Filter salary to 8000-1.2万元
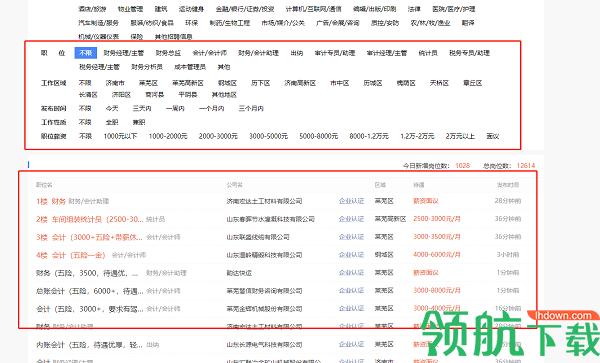 click(x=369, y=136)
